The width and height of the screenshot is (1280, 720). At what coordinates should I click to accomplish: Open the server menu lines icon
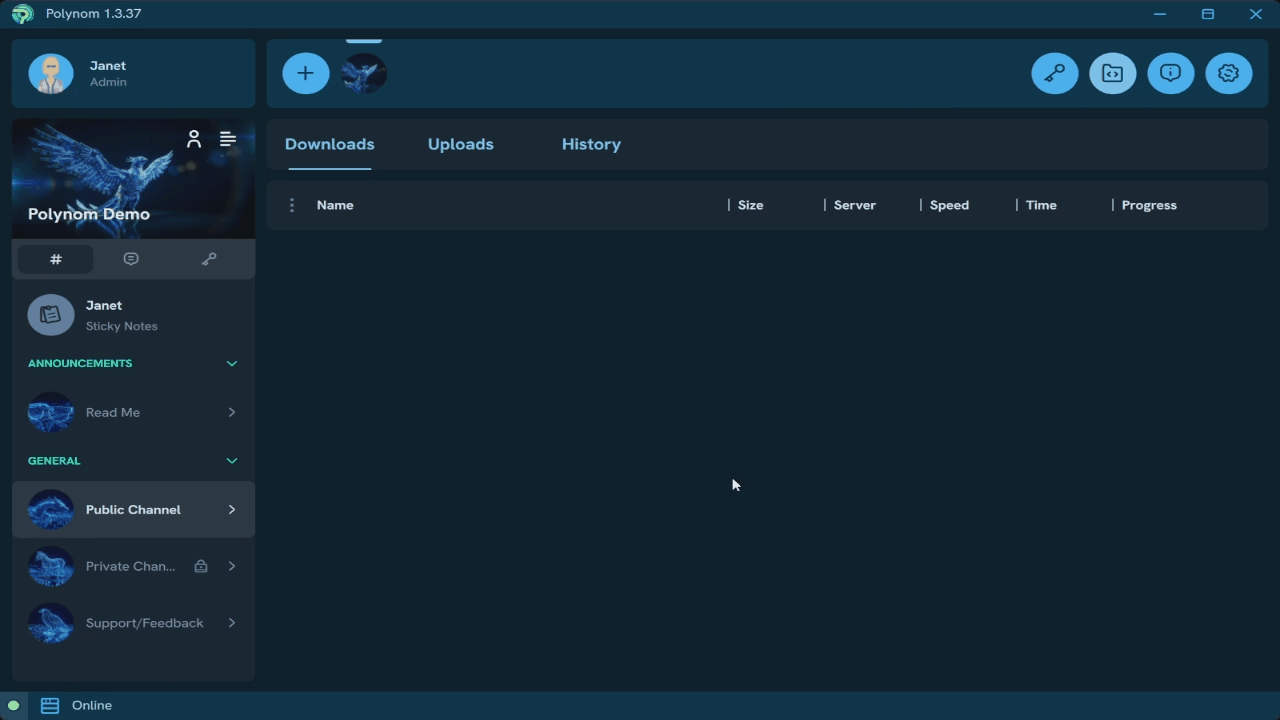point(228,139)
